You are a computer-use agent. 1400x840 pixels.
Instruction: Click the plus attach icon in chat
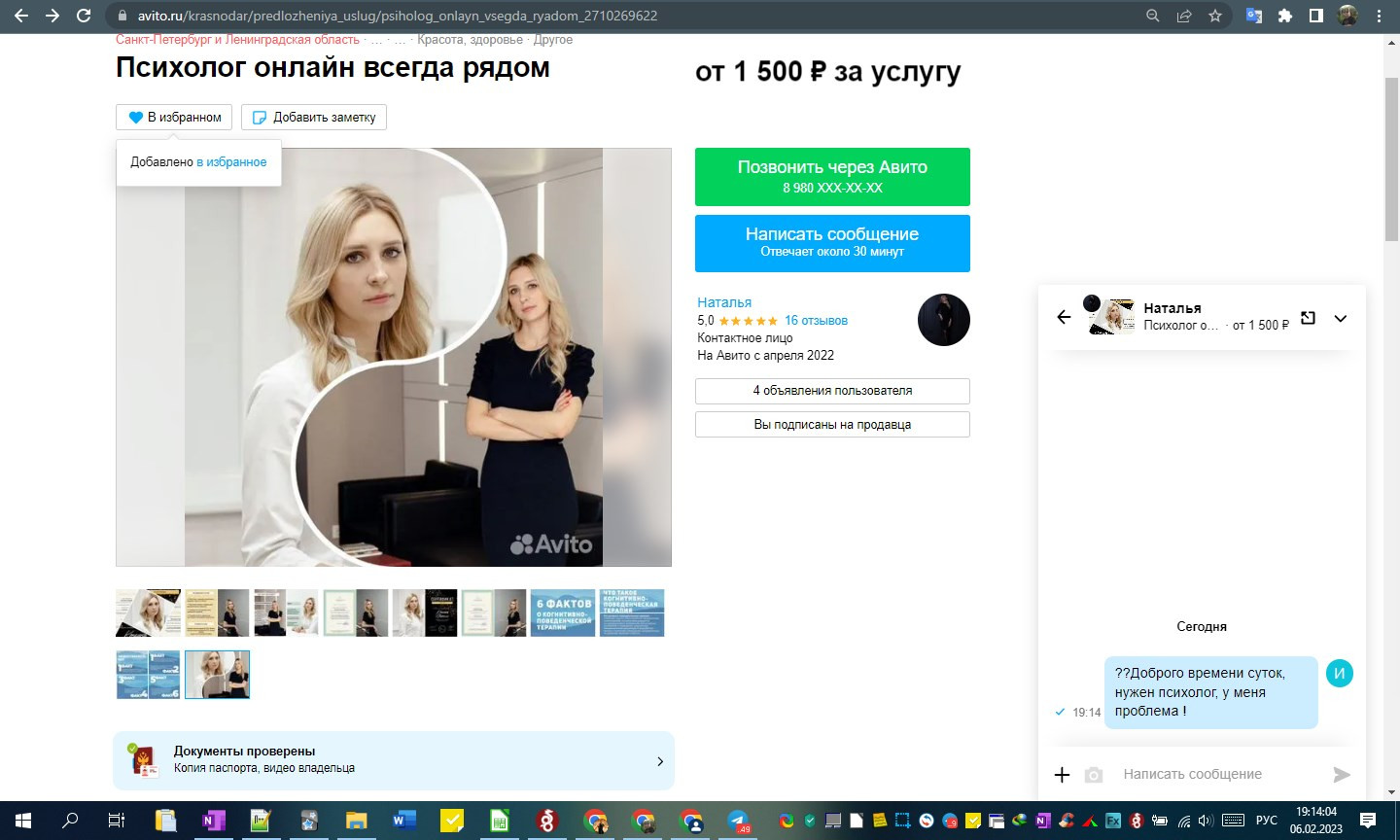click(1063, 775)
